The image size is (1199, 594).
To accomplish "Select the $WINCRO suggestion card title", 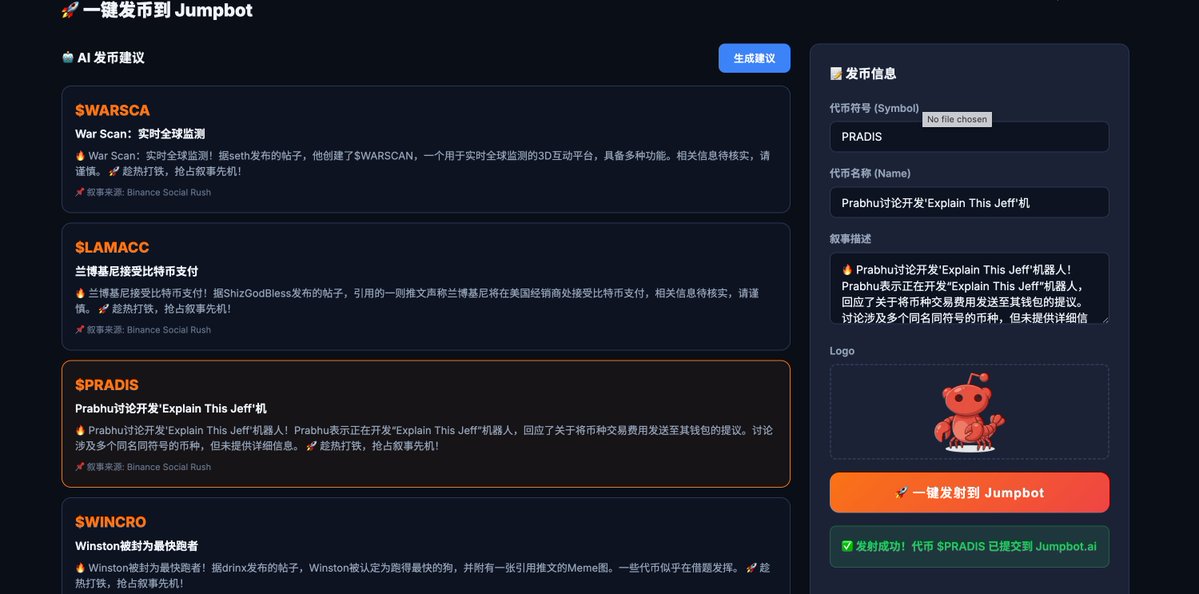I will [110, 522].
